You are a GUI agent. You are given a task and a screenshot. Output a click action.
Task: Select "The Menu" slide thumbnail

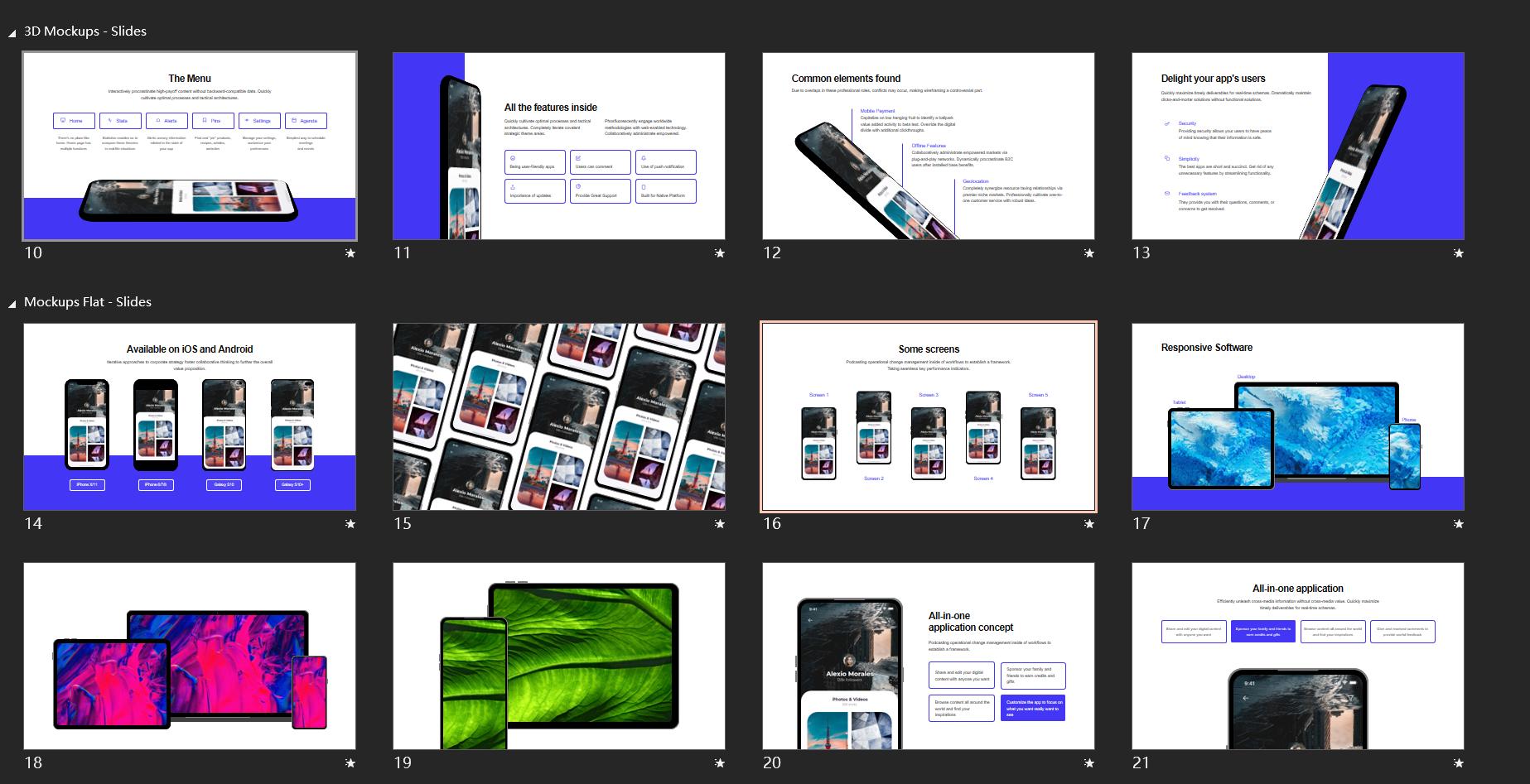190,147
